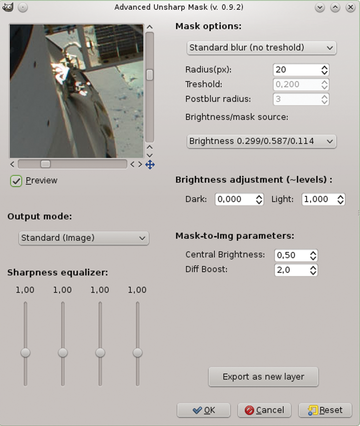Viewport: 360px width, 426px height.
Task: Click the Reset button
Action: tap(325, 410)
